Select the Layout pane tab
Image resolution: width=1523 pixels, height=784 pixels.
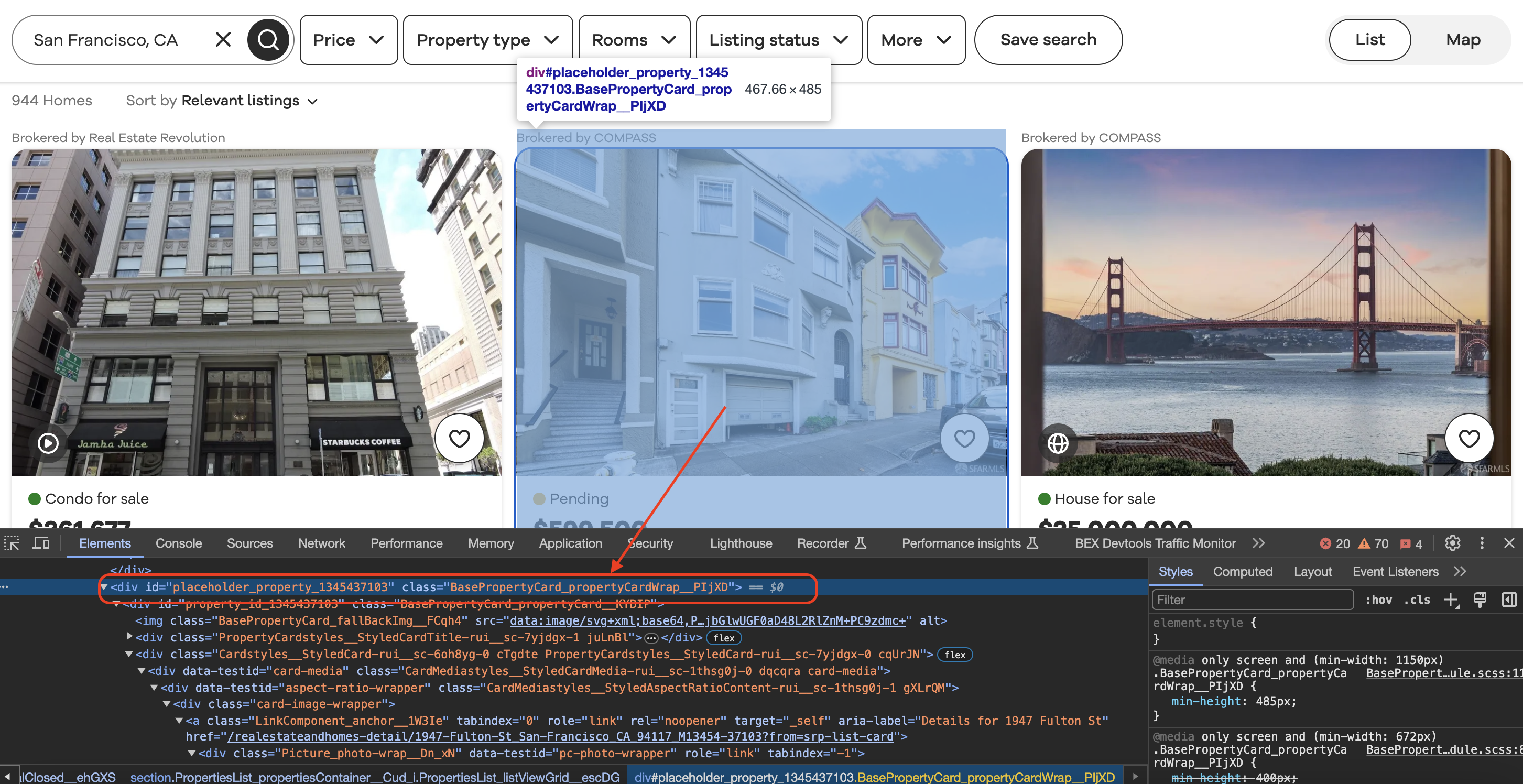(x=1312, y=572)
